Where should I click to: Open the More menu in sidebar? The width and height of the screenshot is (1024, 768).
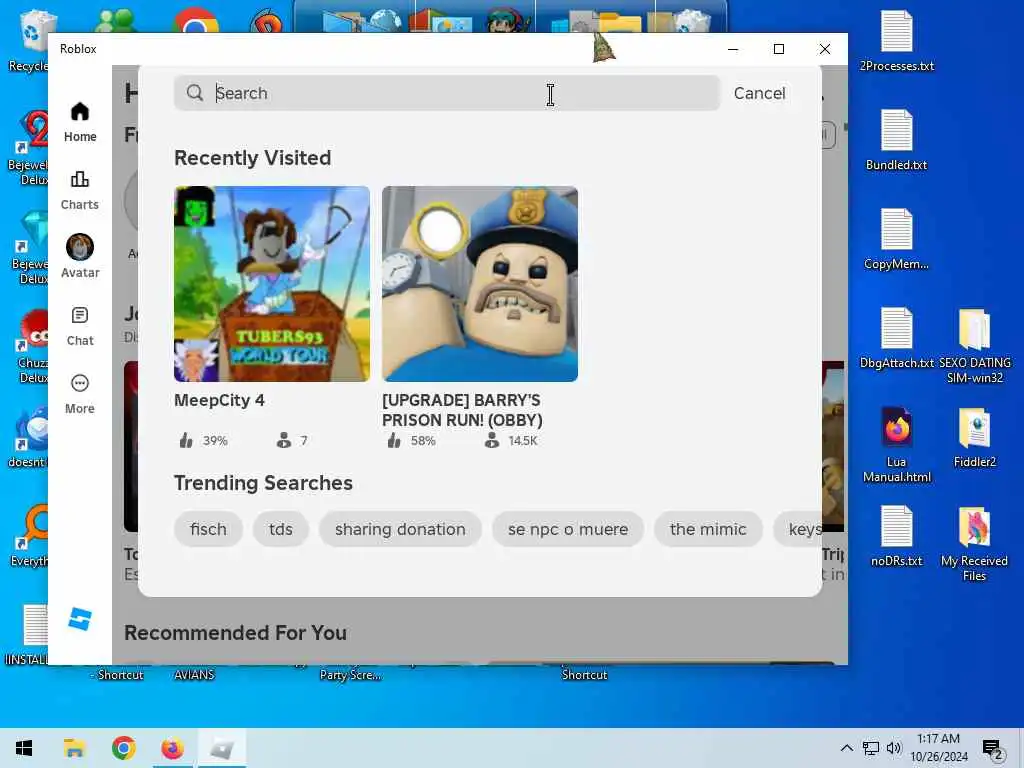[80, 394]
